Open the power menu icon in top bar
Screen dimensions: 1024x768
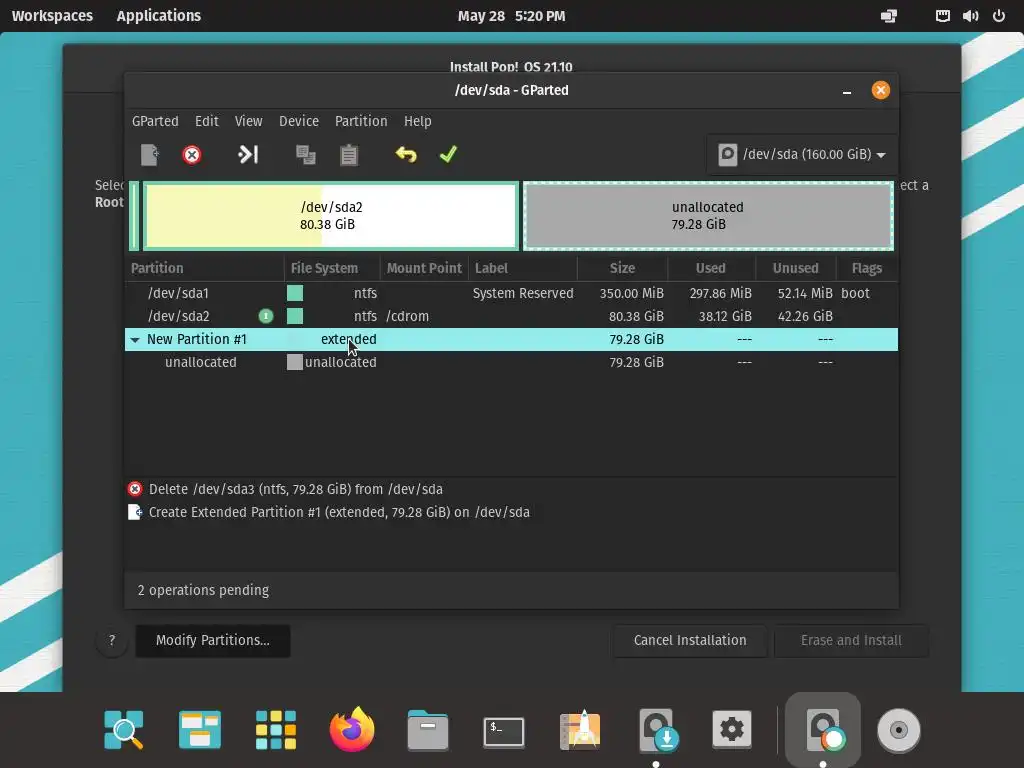click(x=999, y=16)
